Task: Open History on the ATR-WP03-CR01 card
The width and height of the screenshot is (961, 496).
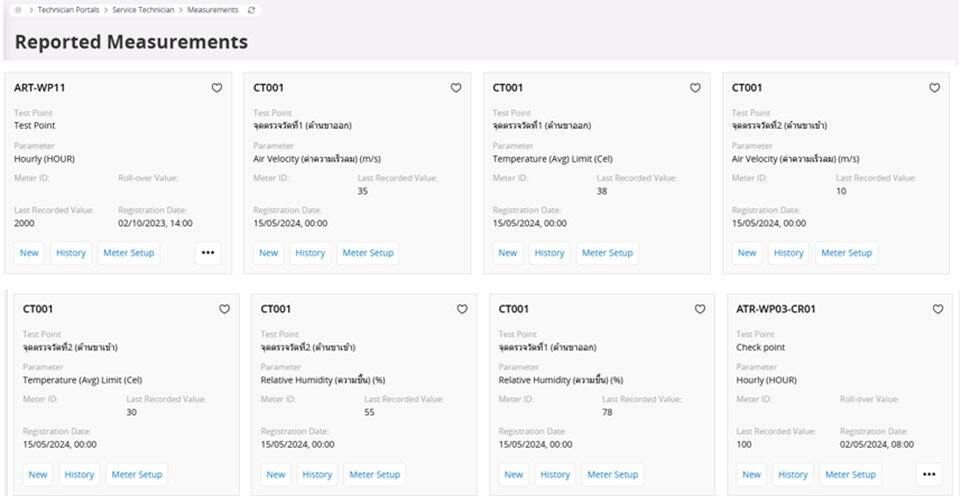Action: pyautogui.click(x=793, y=475)
